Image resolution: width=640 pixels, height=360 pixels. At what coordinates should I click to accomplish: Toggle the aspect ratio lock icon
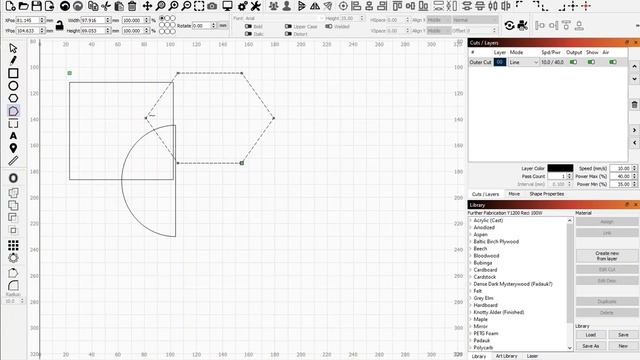(60, 26)
